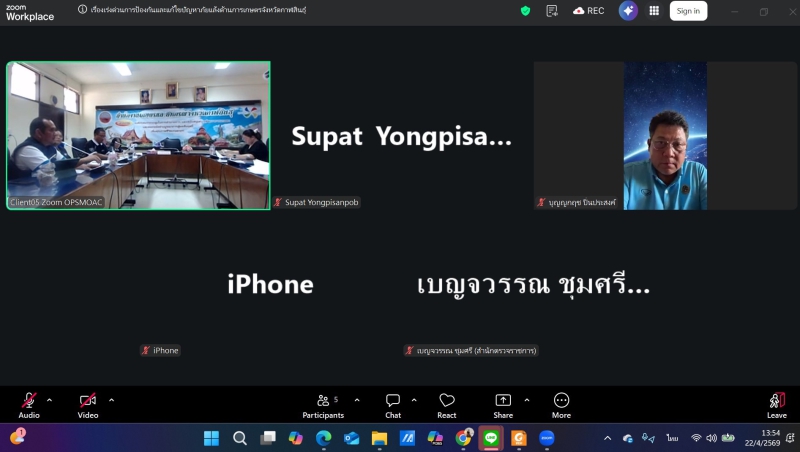Click the cloud REC recording indicator
The width and height of the screenshot is (800, 452).
click(x=589, y=11)
